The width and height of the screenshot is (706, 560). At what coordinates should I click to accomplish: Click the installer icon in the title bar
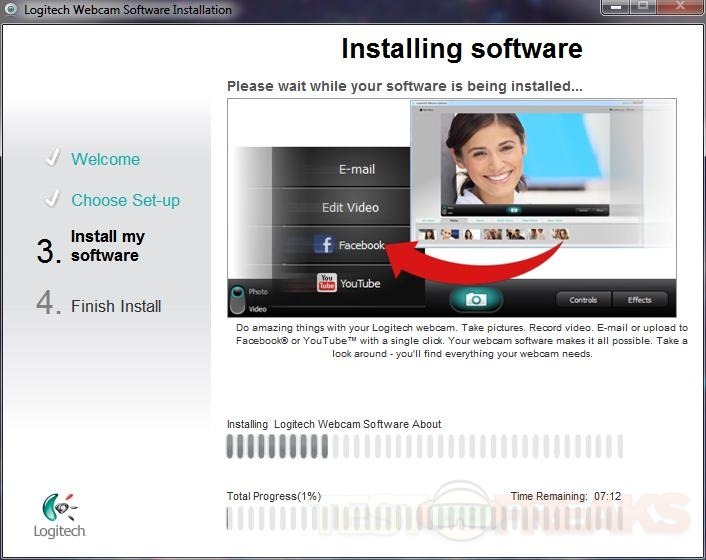pos(12,10)
